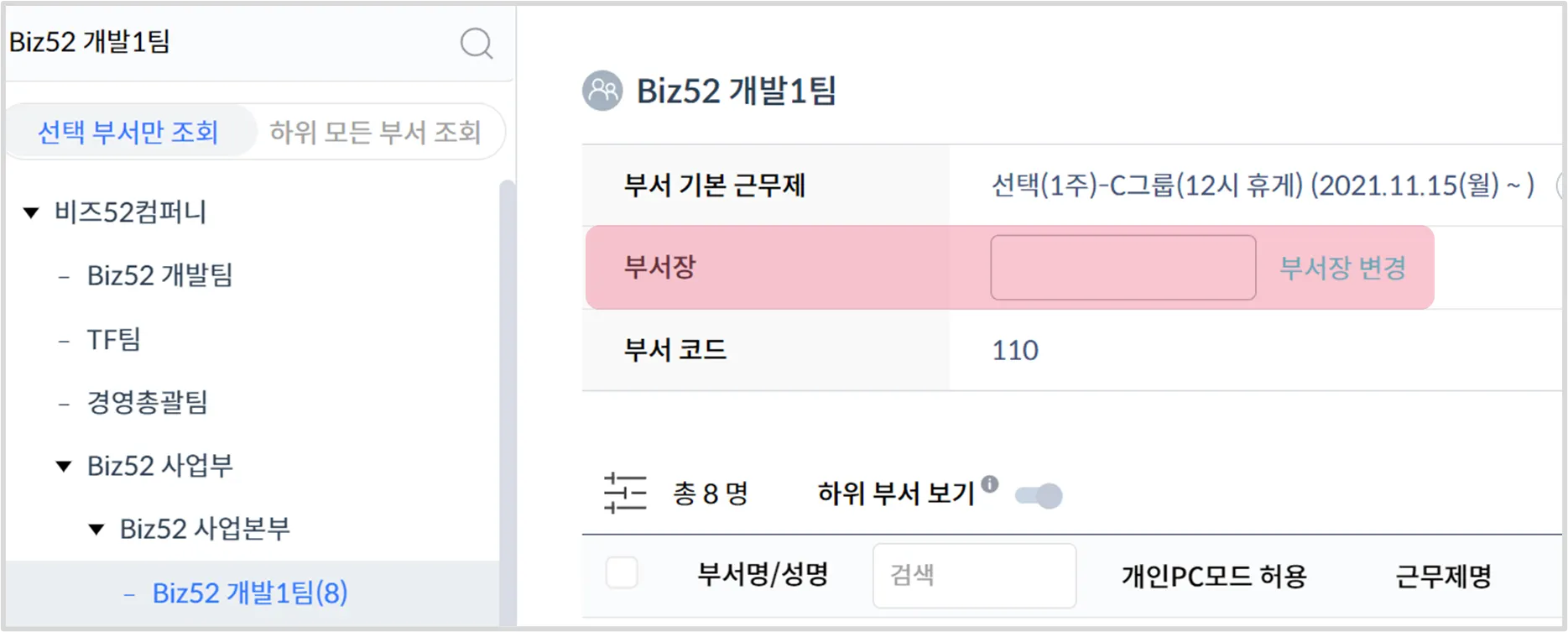Collapse the Biz52 사업본부 tree node
Image resolution: width=1568 pixels, height=632 pixels.
click(96, 530)
